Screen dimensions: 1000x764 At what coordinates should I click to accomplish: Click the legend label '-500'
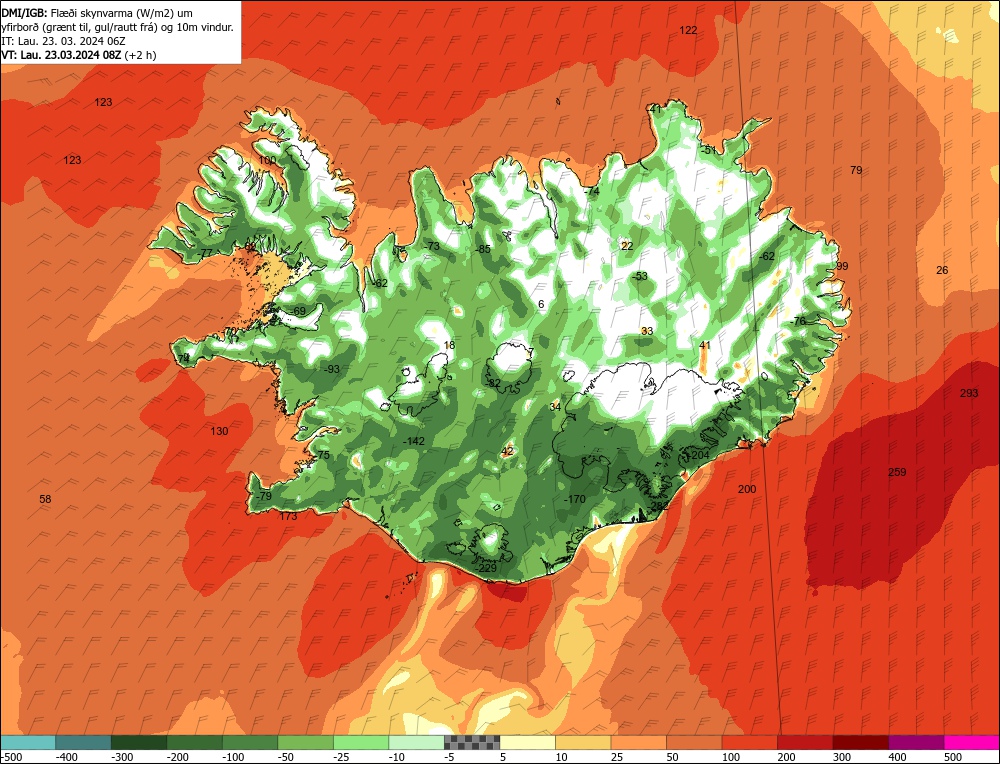pos(12,757)
